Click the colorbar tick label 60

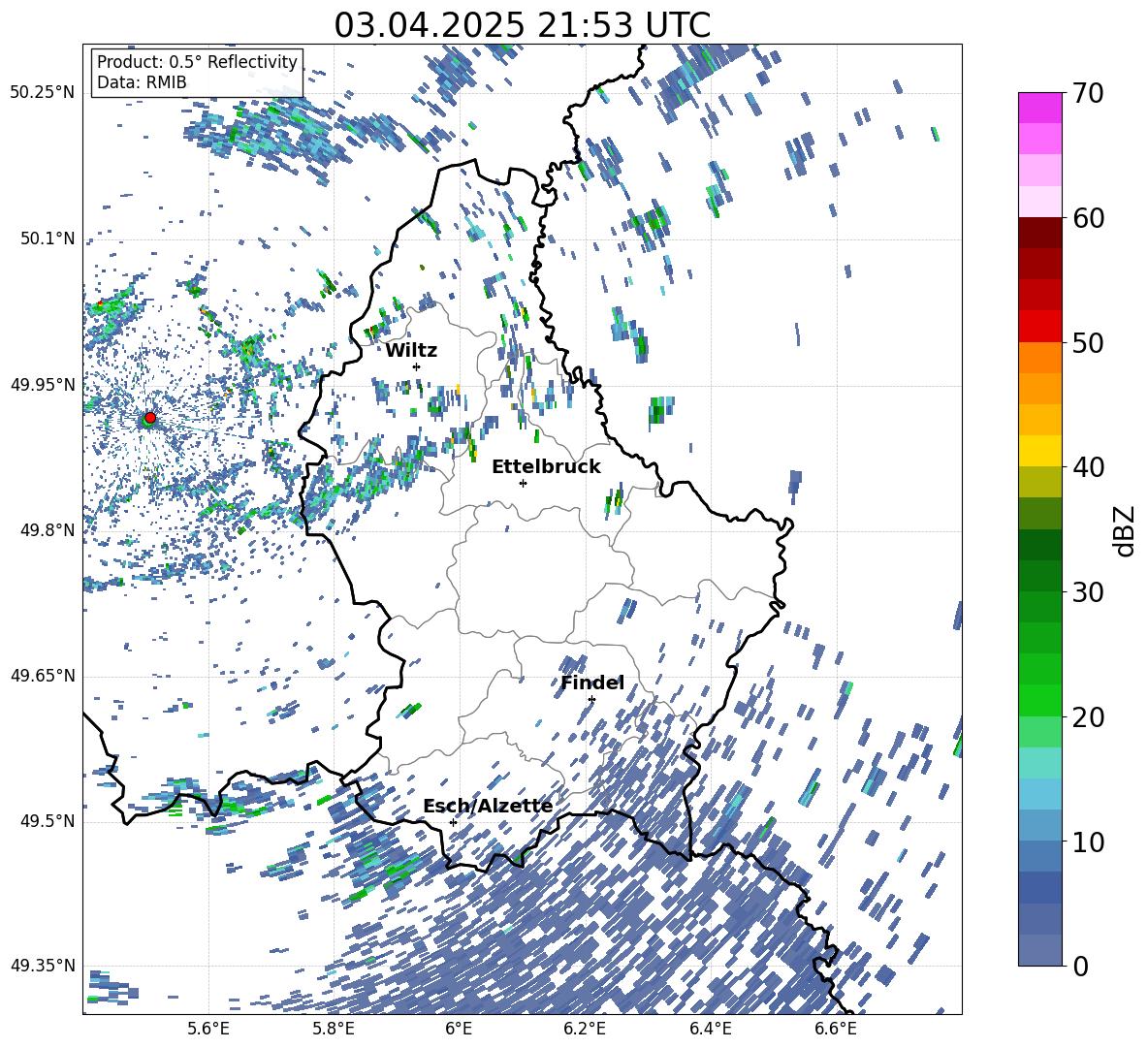click(1088, 218)
